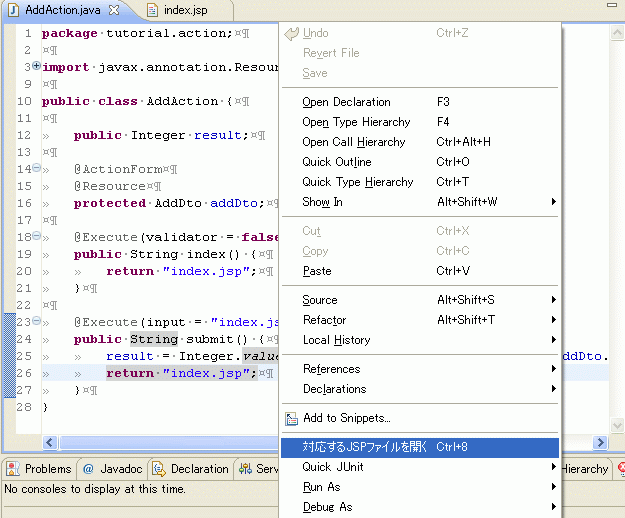Collapse the submit() method fold at line 23
This screenshot has width=625, height=518.
(36, 320)
